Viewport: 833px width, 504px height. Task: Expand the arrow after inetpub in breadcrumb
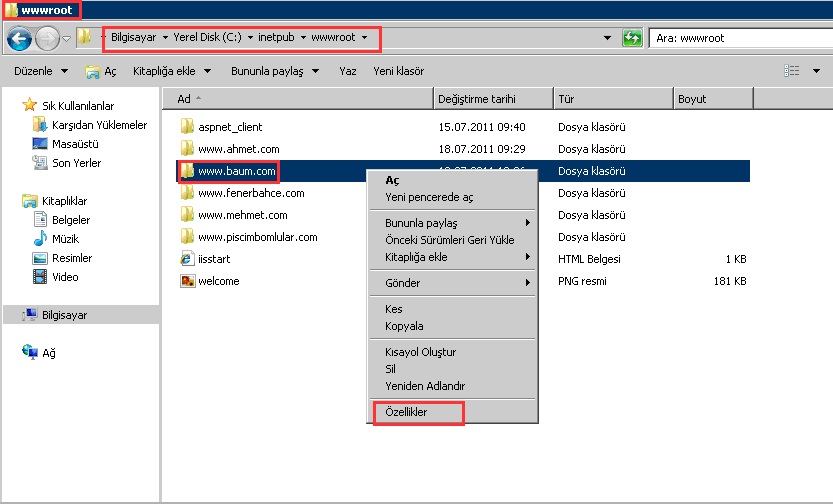[303, 38]
